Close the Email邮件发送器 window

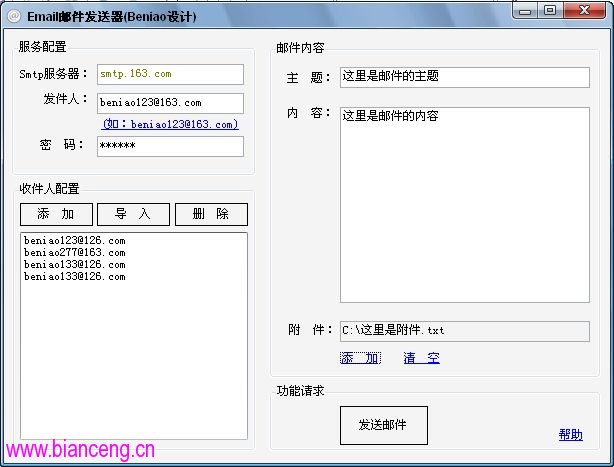(584, 11)
